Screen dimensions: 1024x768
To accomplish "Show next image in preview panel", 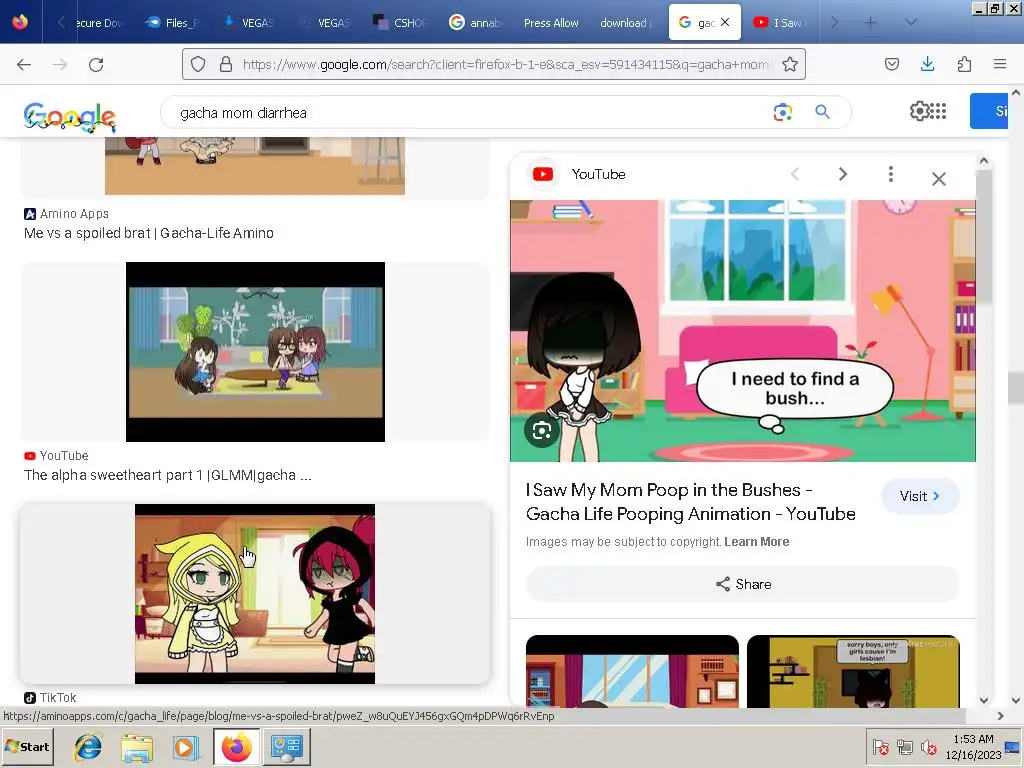I will click(842, 174).
